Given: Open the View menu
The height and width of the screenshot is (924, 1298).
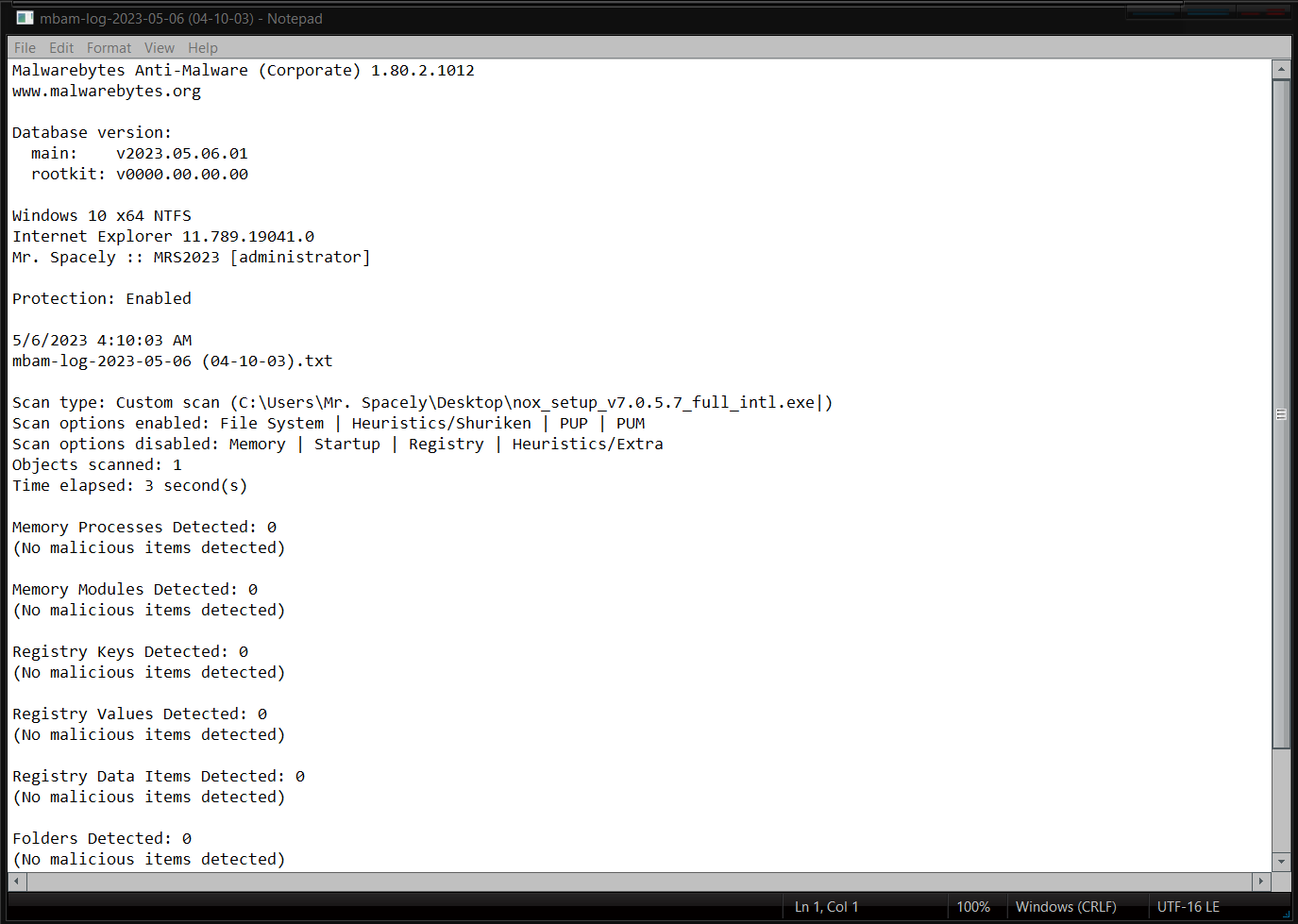Looking at the screenshot, I should click(160, 48).
